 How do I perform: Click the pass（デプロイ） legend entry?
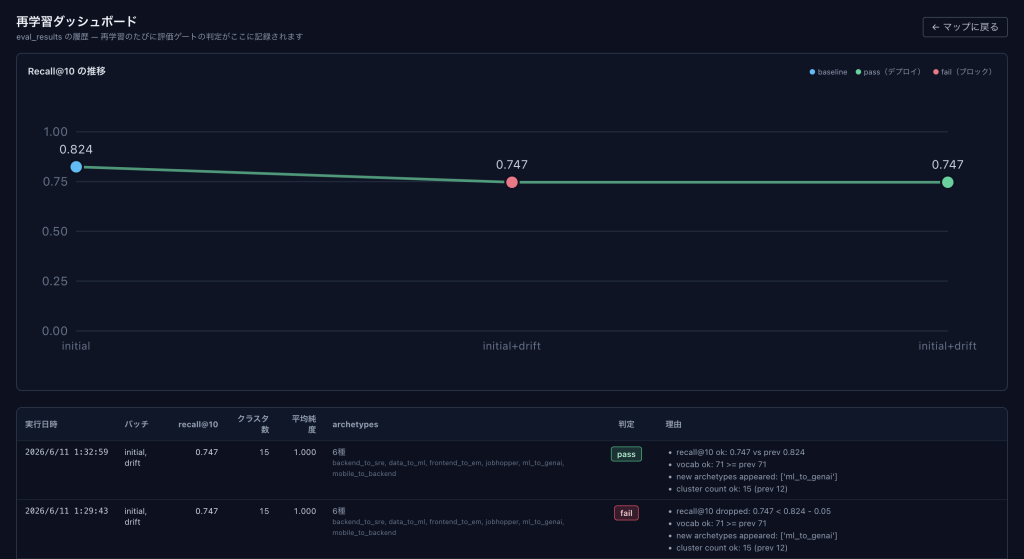pos(889,72)
